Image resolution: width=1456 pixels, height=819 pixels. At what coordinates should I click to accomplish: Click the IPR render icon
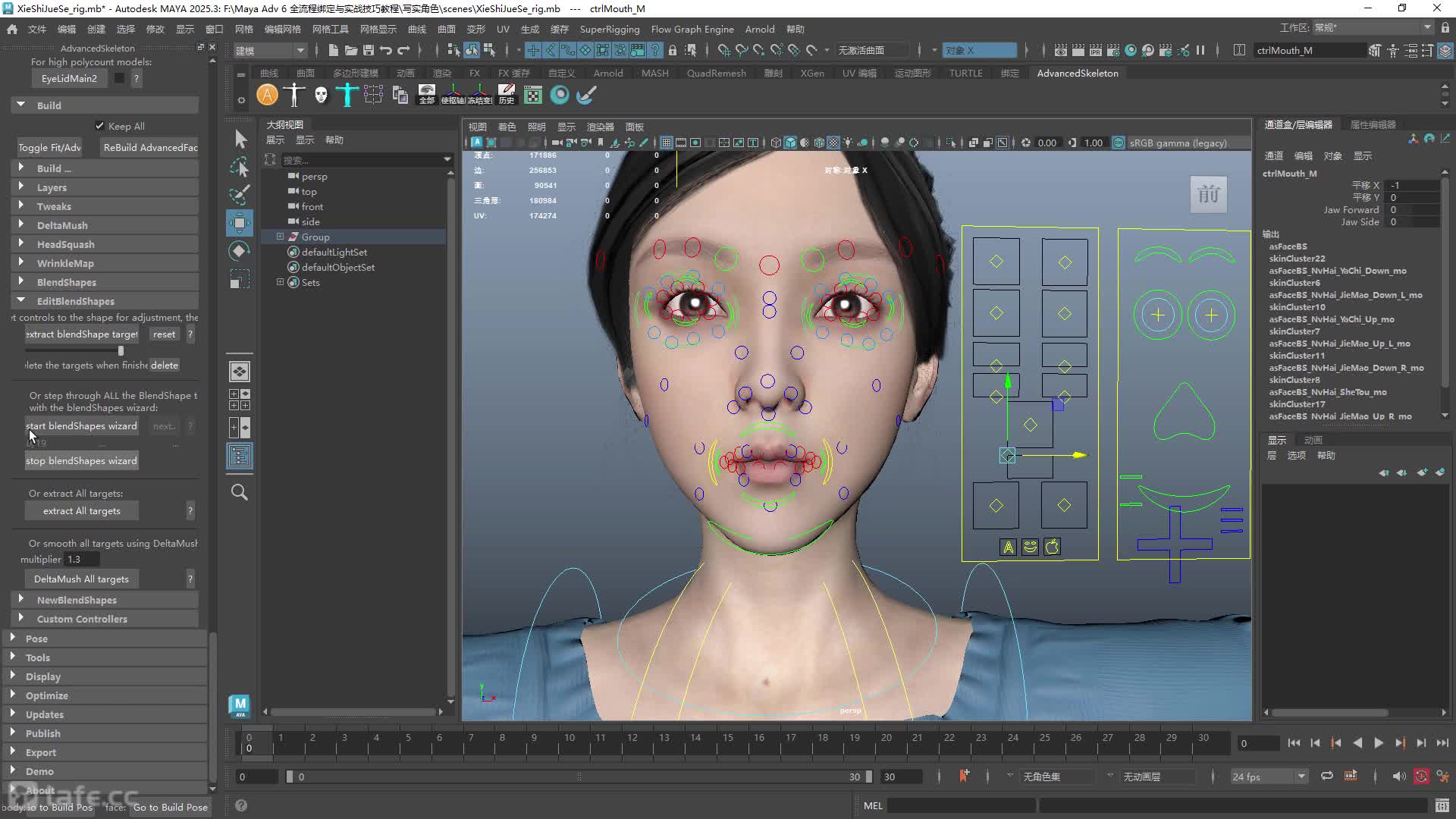tap(1095, 50)
